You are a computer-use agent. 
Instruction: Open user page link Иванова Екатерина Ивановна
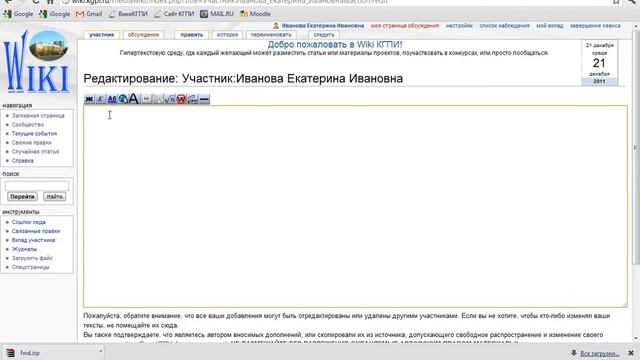(x=322, y=26)
